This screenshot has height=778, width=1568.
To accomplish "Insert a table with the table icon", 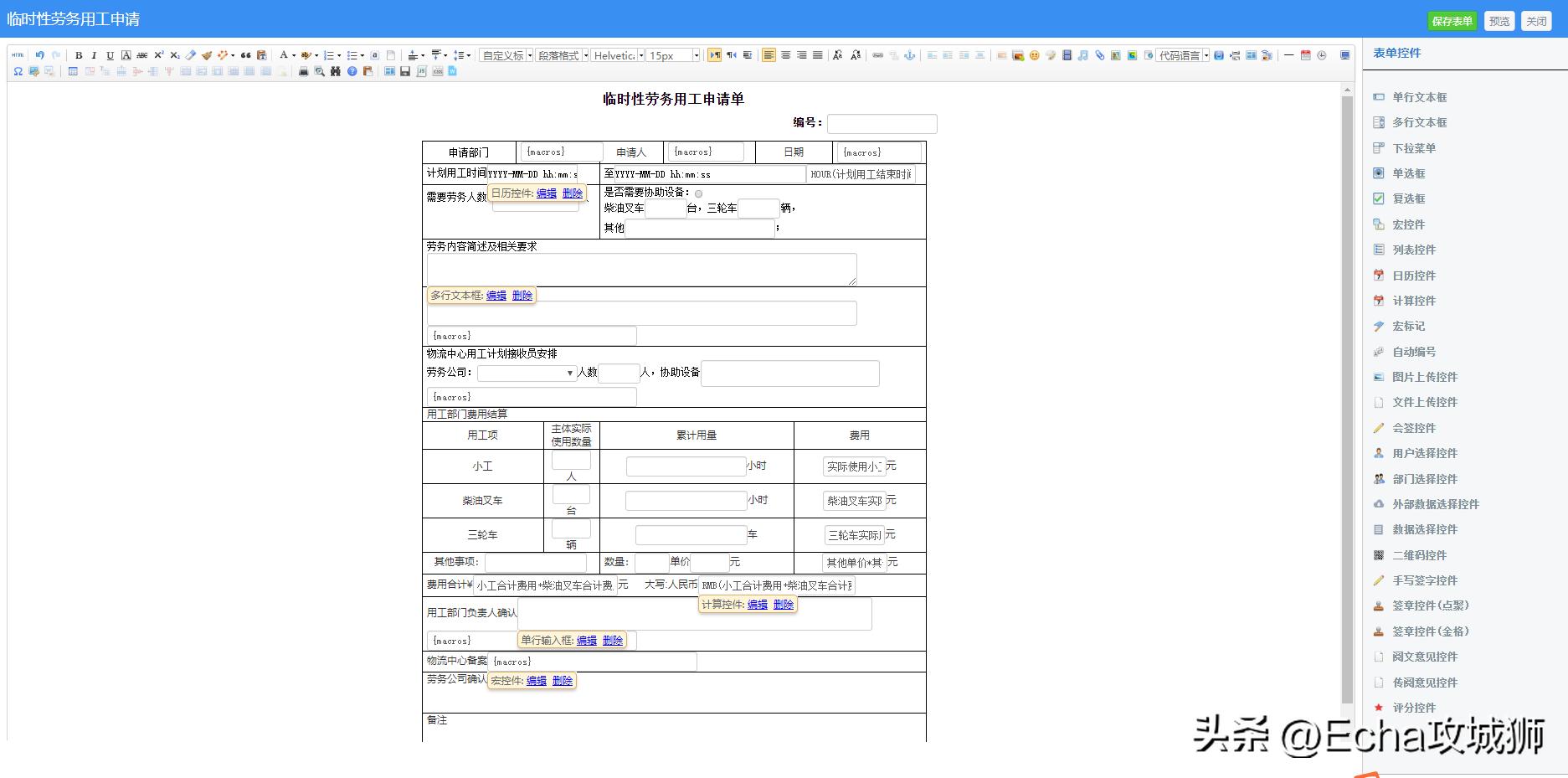I will (x=72, y=71).
